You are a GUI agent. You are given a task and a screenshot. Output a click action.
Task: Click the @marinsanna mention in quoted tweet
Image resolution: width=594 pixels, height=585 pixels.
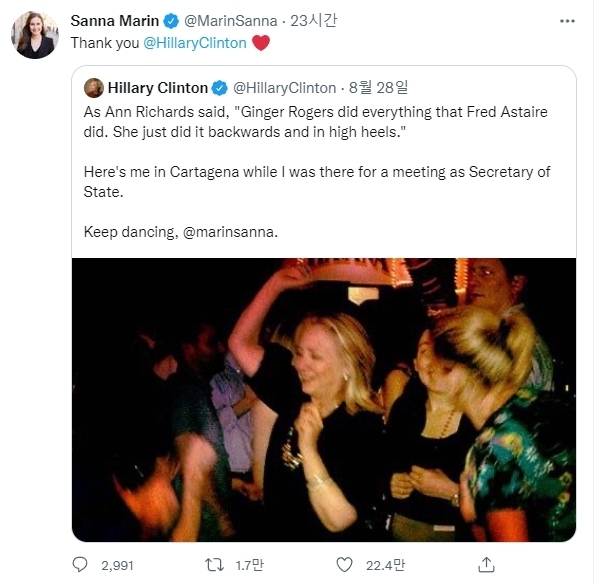tap(230, 232)
